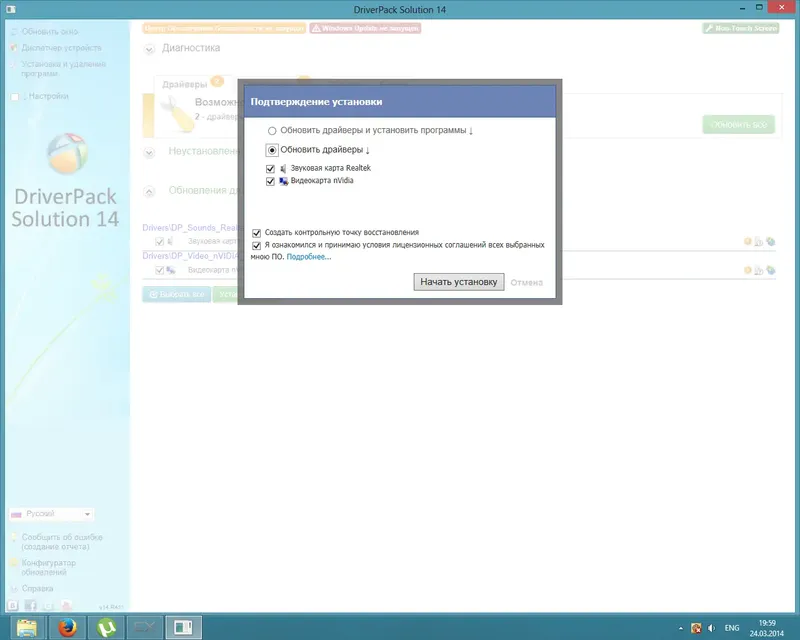Viewport: 800px width, 640px height.
Task: Open Установка и удаление программ
Action: point(63,69)
